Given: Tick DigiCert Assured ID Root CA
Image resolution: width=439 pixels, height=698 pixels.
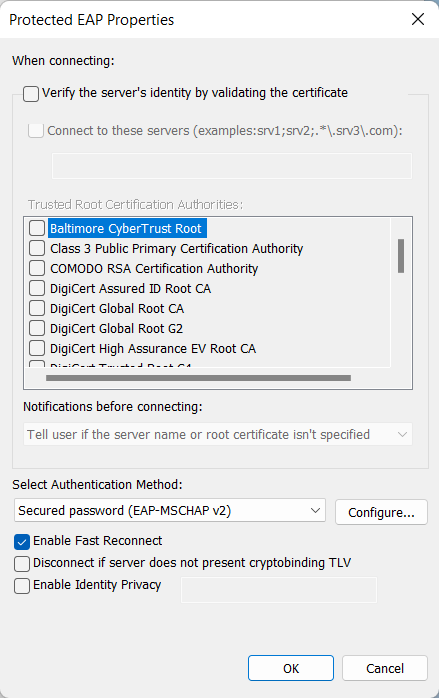Looking at the screenshot, I should pyautogui.click(x=37, y=288).
